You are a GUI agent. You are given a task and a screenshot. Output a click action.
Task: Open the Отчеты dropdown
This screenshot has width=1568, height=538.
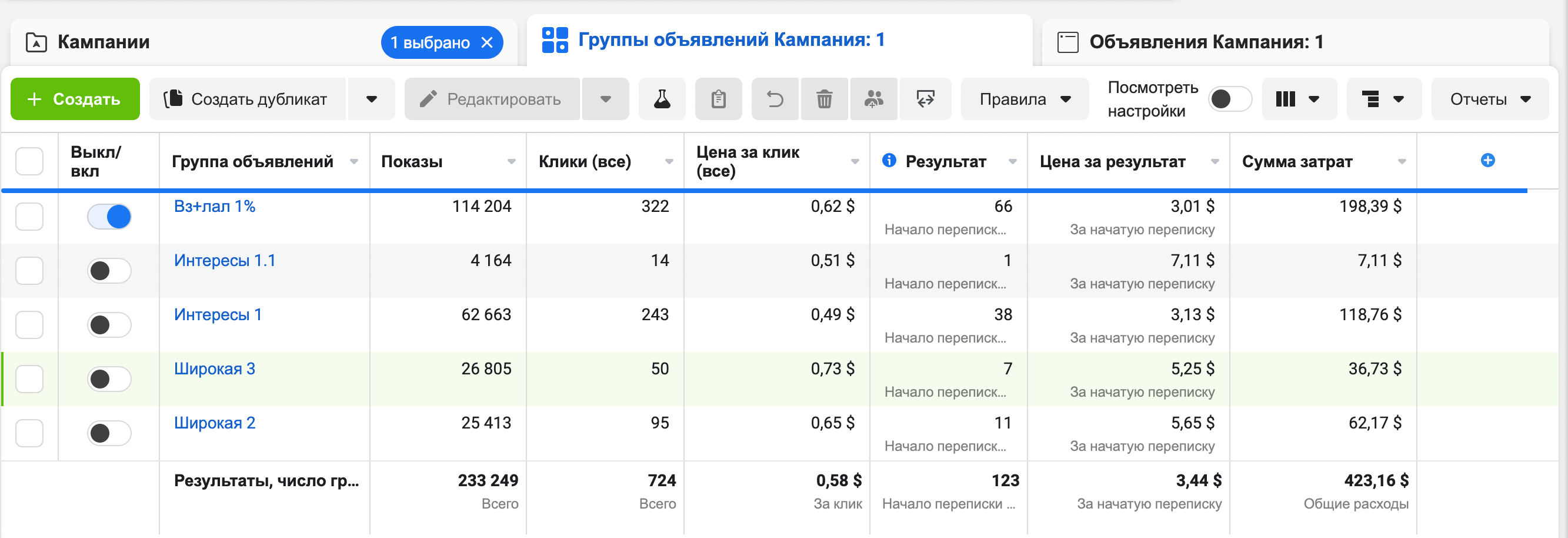point(1489,99)
